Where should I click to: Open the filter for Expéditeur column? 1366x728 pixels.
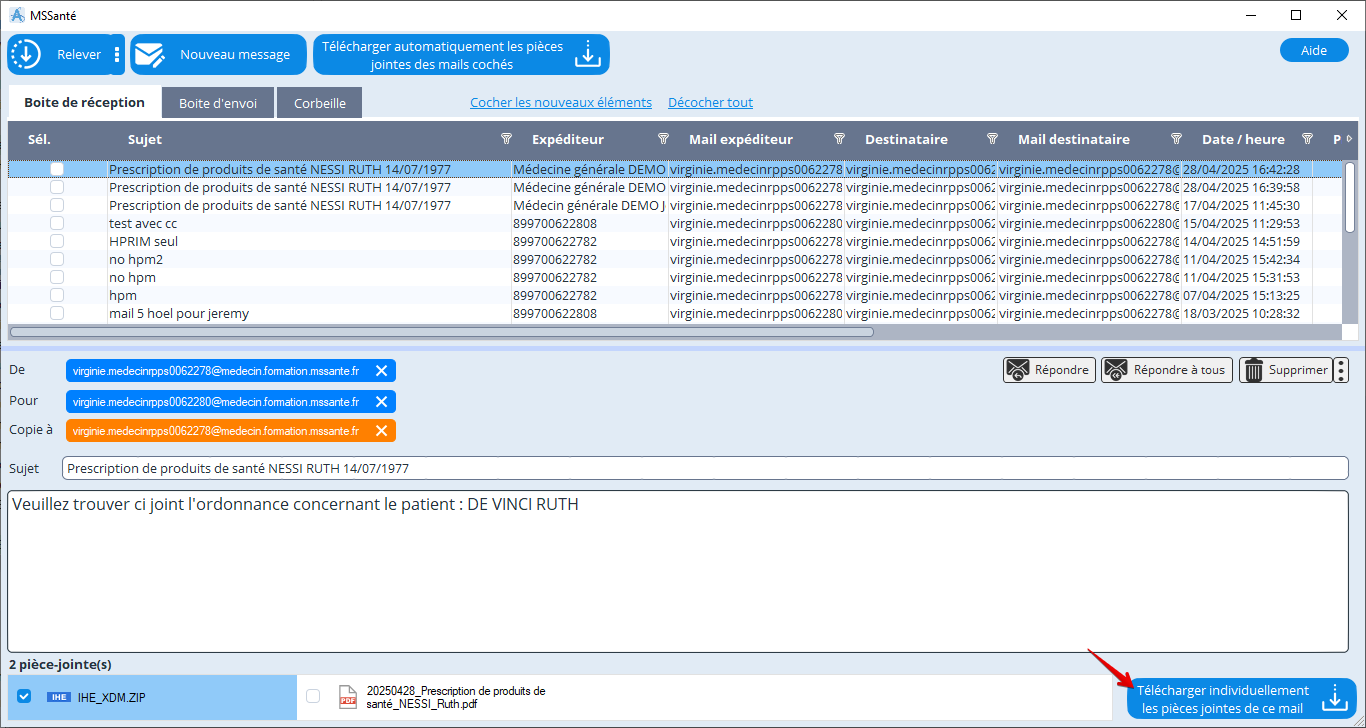click(663, 139)
